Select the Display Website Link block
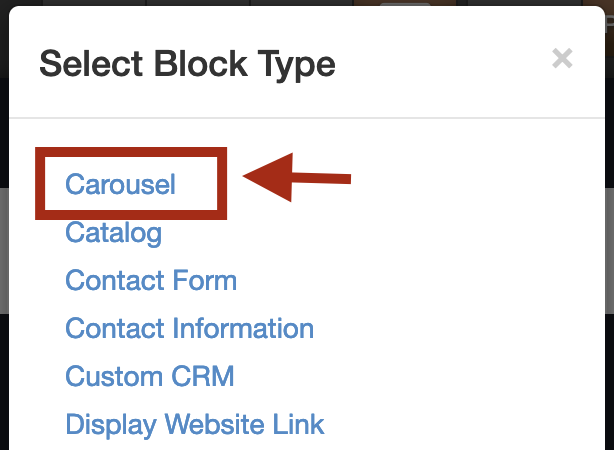Viewport: 614px width, 450px height. click(x=195, y=425)
